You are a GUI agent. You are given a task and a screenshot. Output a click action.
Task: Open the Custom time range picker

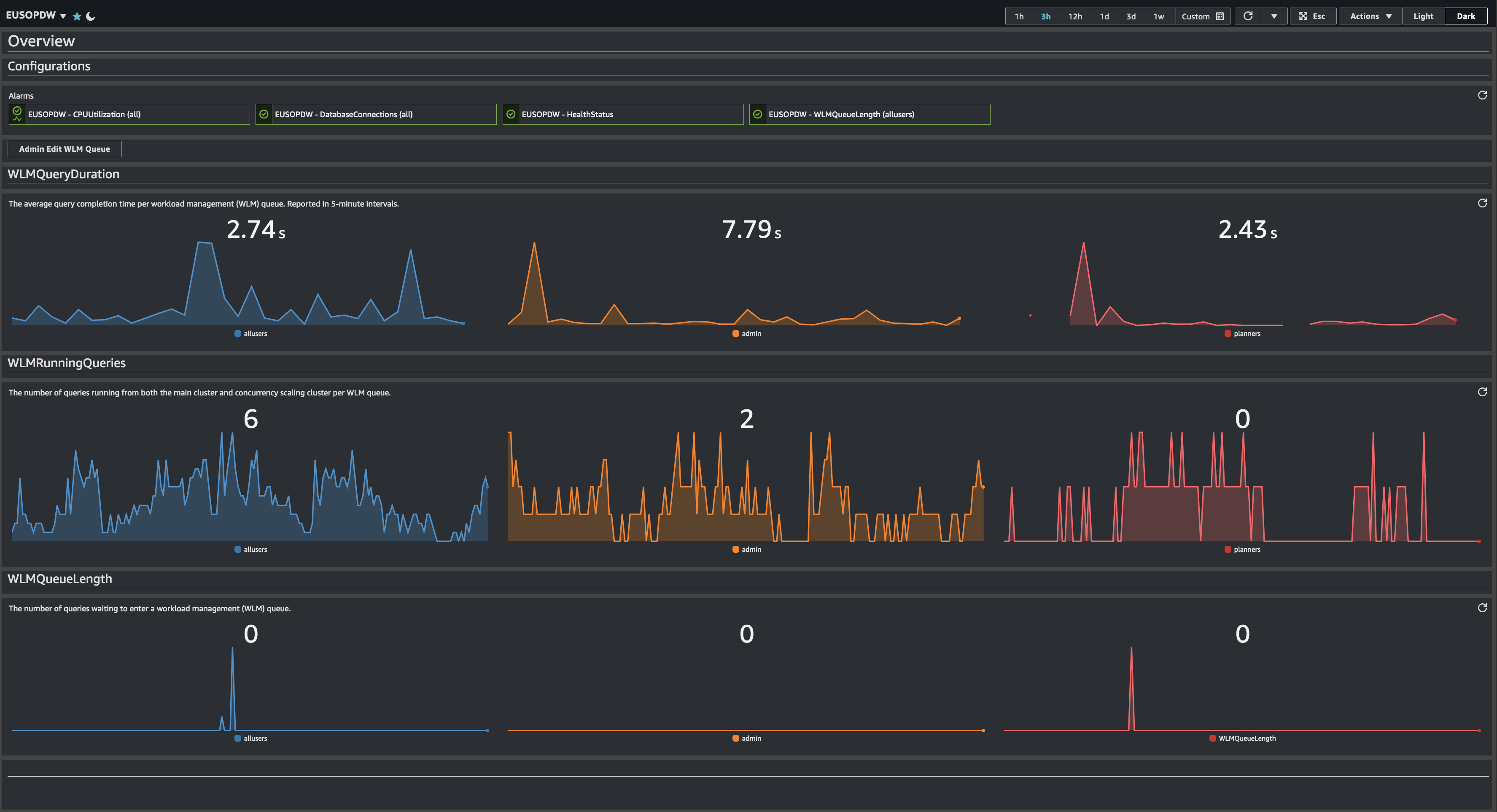pos(1202,16)
